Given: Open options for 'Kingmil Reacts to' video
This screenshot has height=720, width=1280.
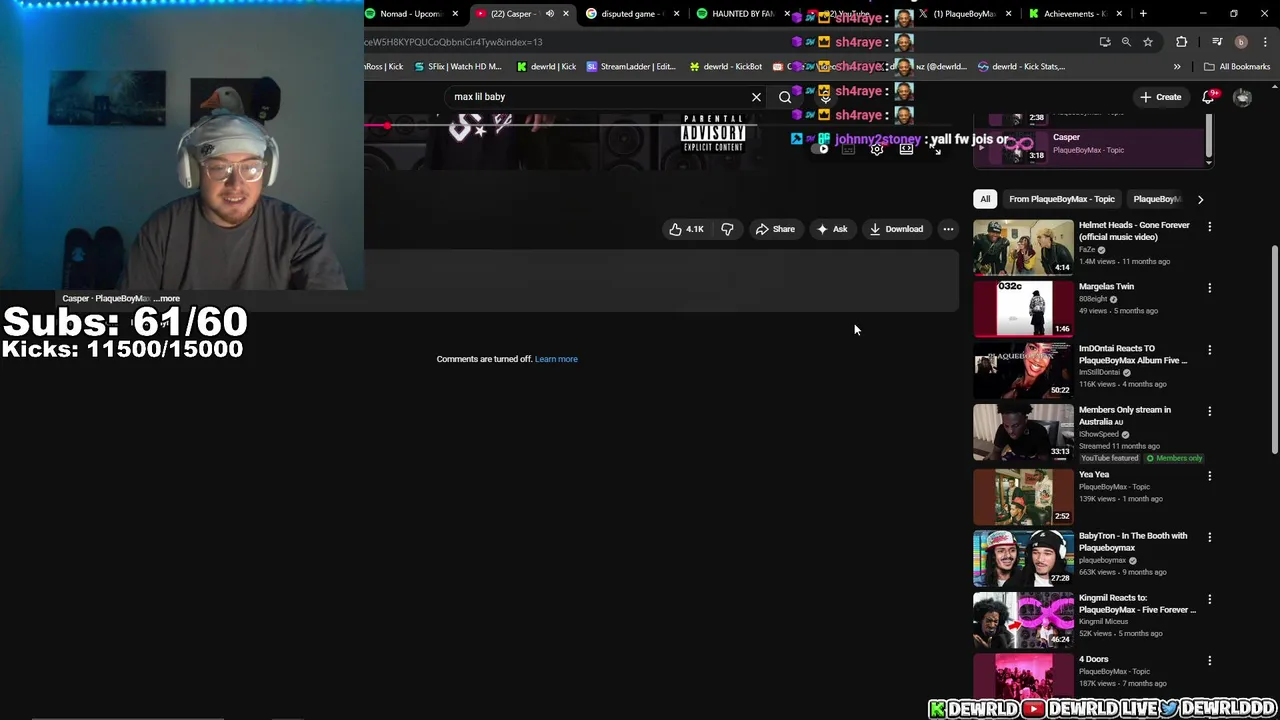Looking at the screenshot, I should click(1209, 599).
